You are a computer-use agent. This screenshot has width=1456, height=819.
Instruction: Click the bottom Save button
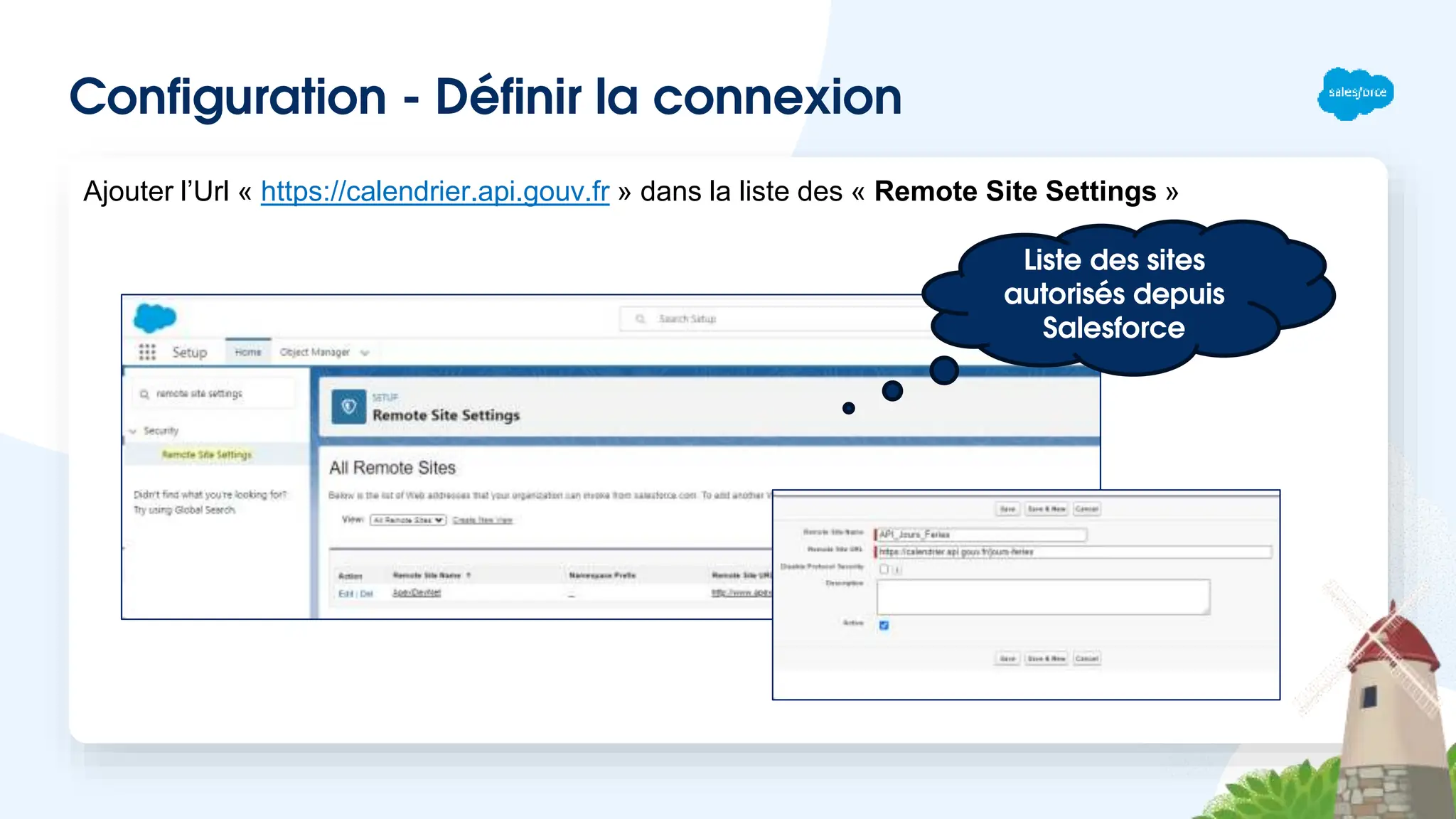[x=1007, y=658]
